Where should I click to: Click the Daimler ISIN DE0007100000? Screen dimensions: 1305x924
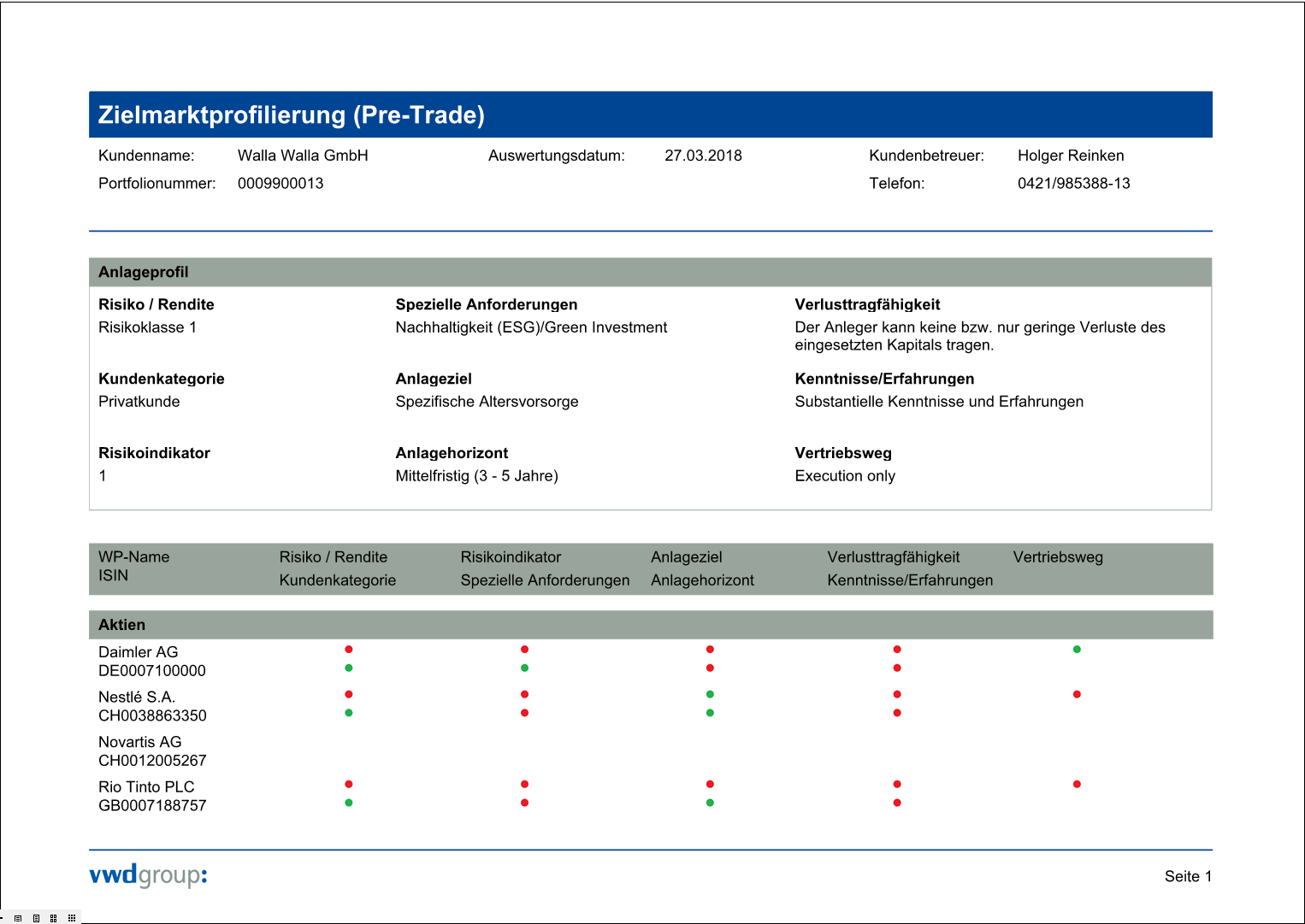click(151, 671)
